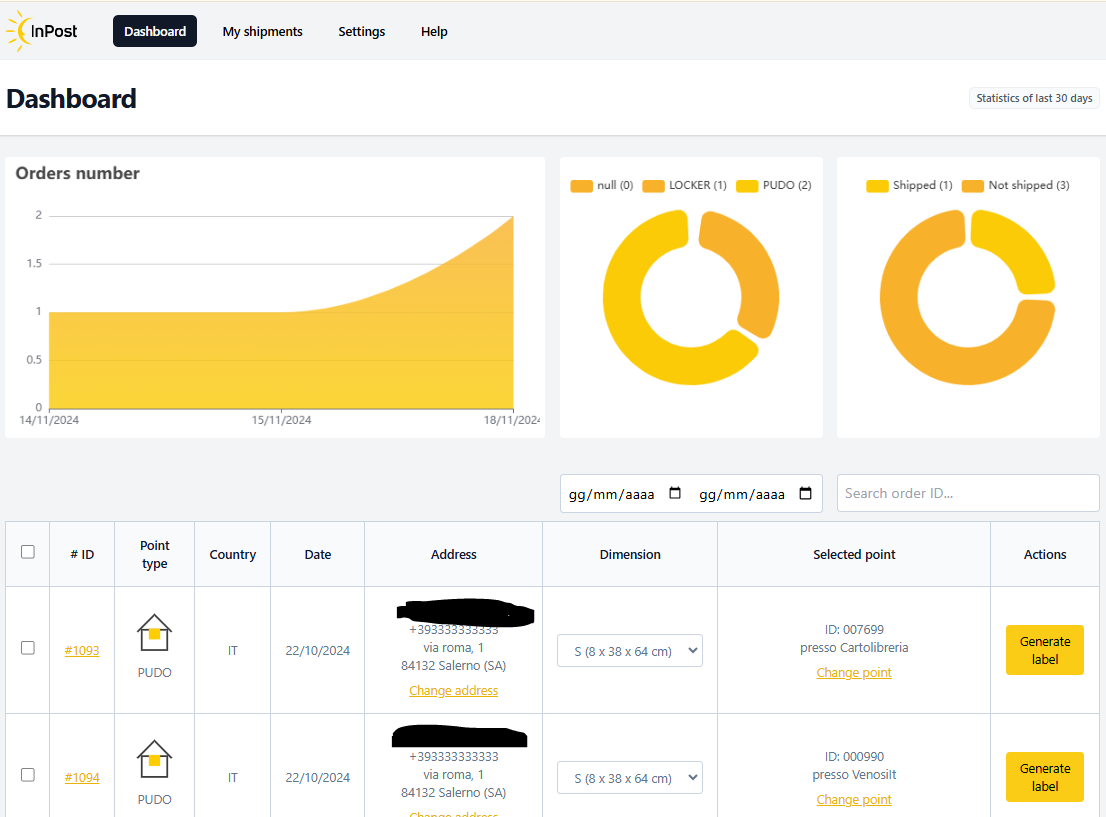
Task: Toggle the PUDO (2) legend swatch
Action: click(747, 186)
